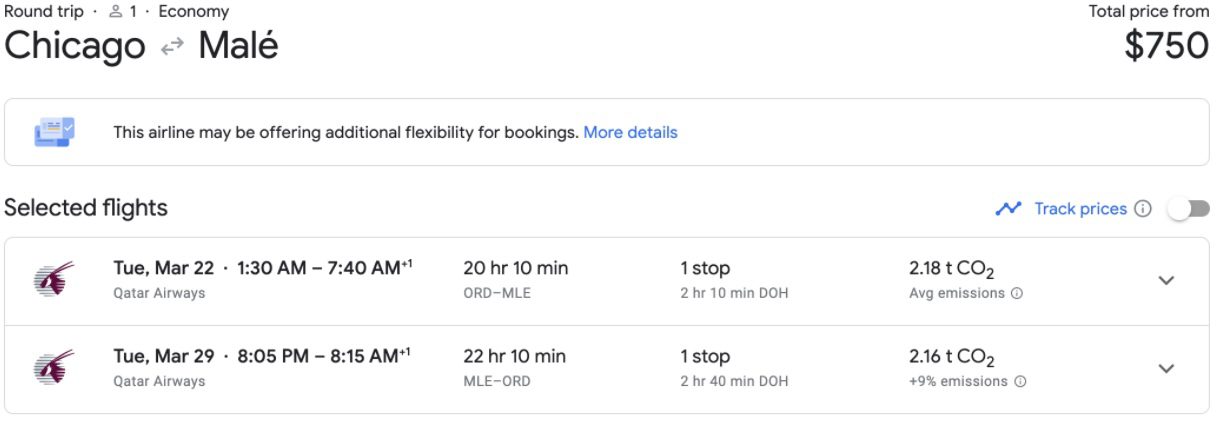Click the booking flexibility ticket icon
The height and width of the screenshot is (422, 1230).
click(x=54, y=132)
